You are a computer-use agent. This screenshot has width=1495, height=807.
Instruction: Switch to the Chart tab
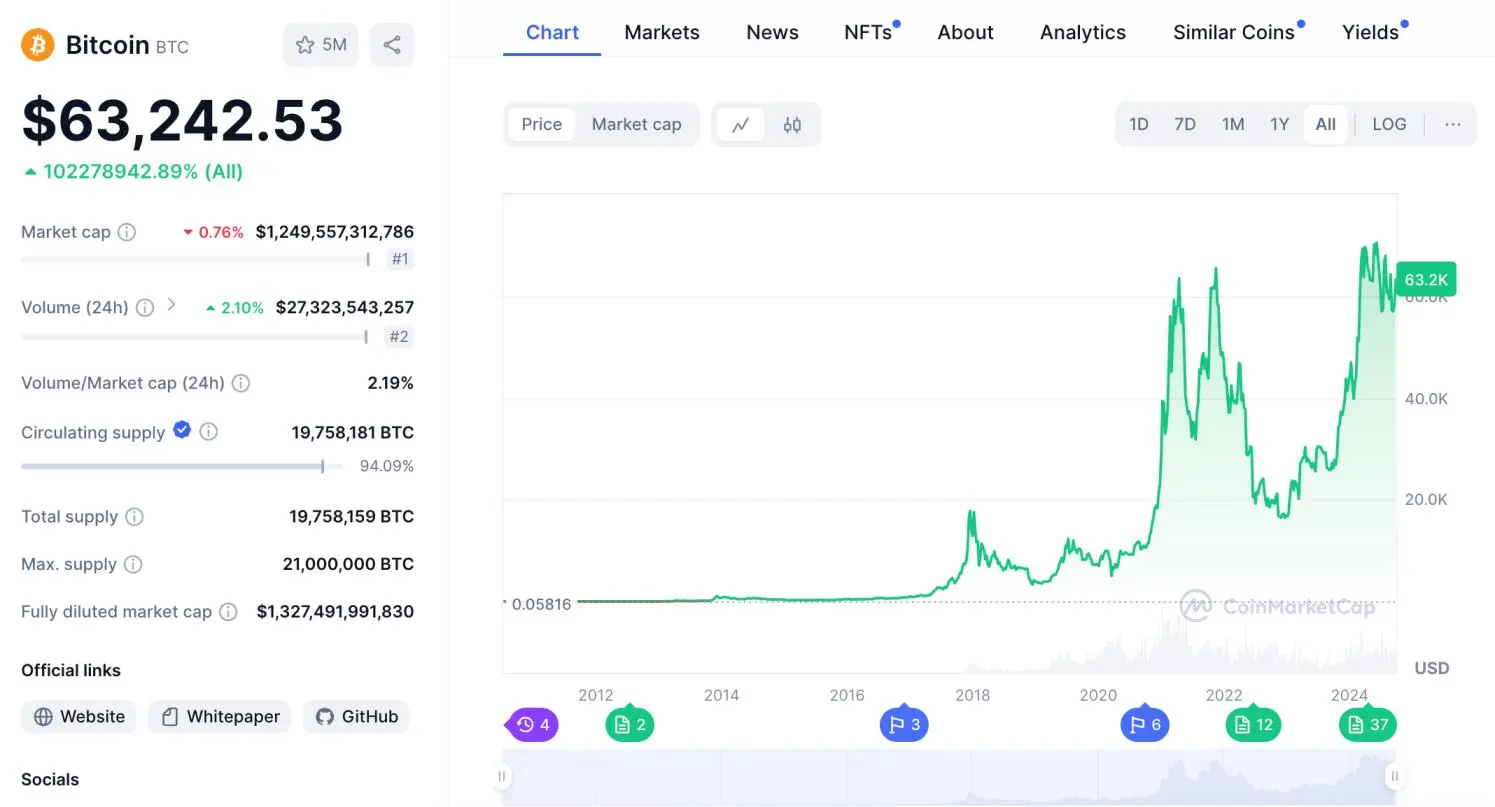click(x=552, y=32)
